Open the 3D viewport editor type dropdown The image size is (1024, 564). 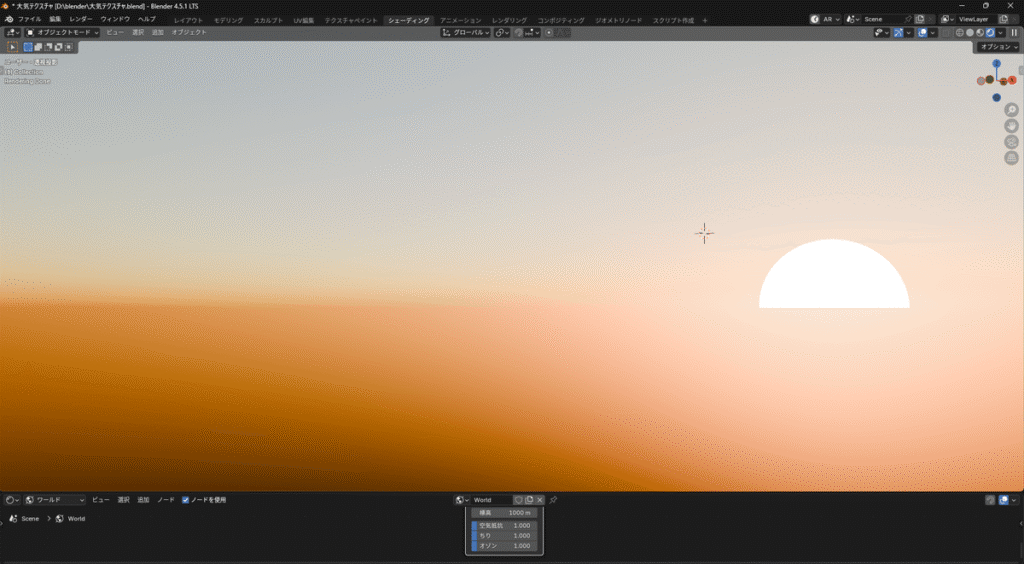tap(13, 33)
